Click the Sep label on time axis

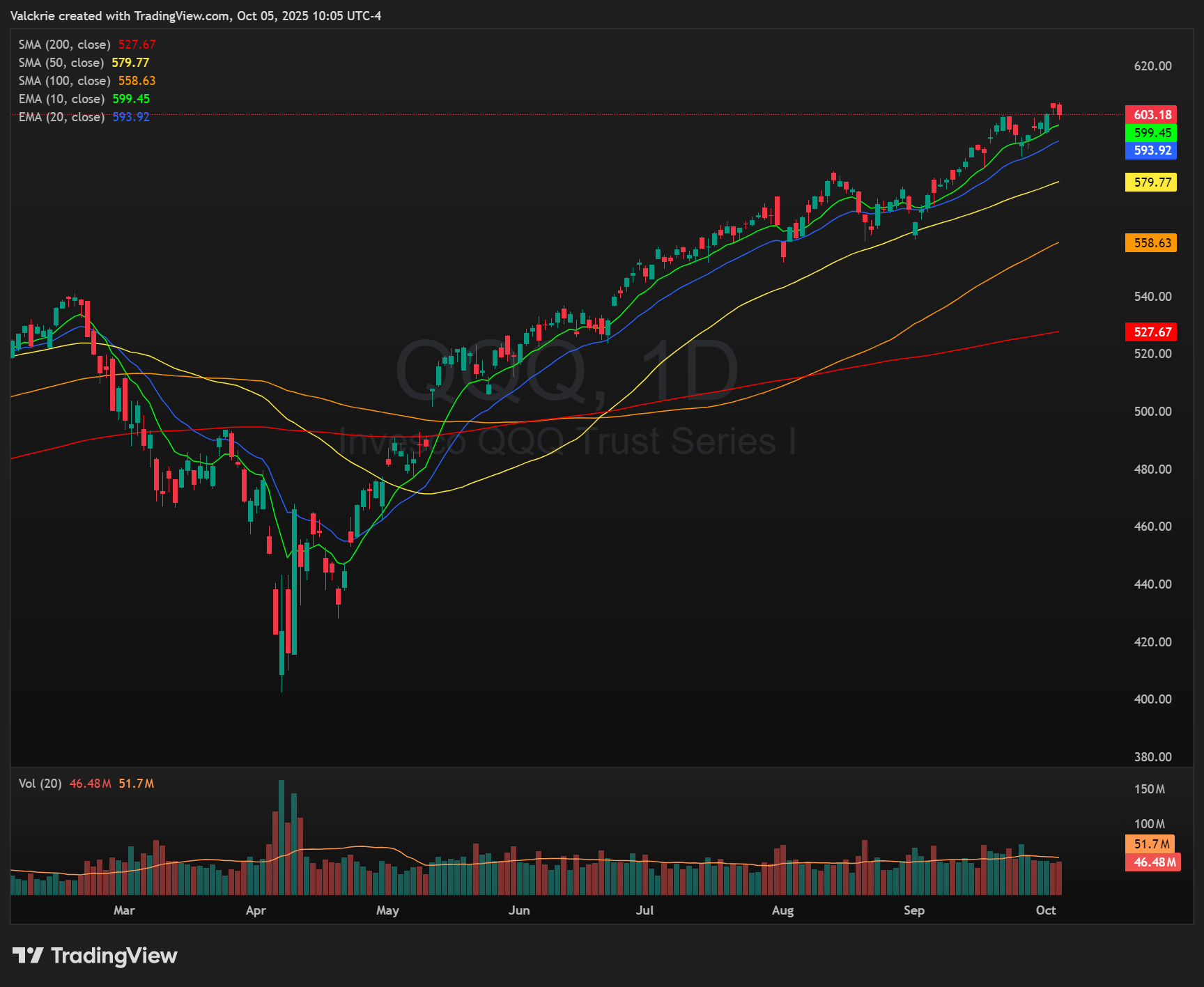point(914,910)
